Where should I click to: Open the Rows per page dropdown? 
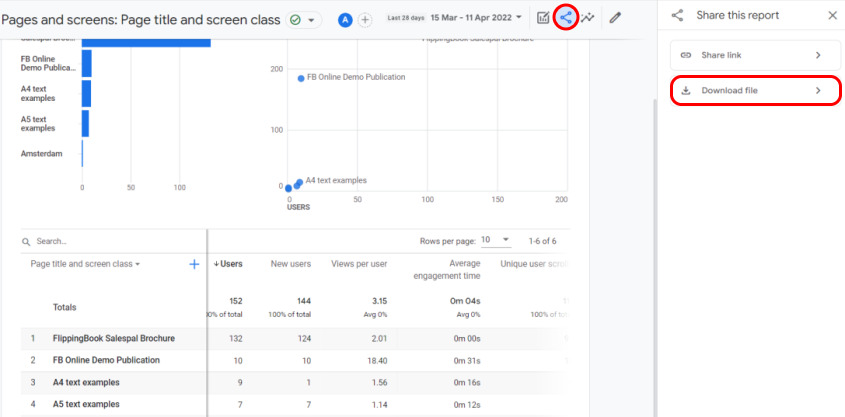(x=493, y=241)
